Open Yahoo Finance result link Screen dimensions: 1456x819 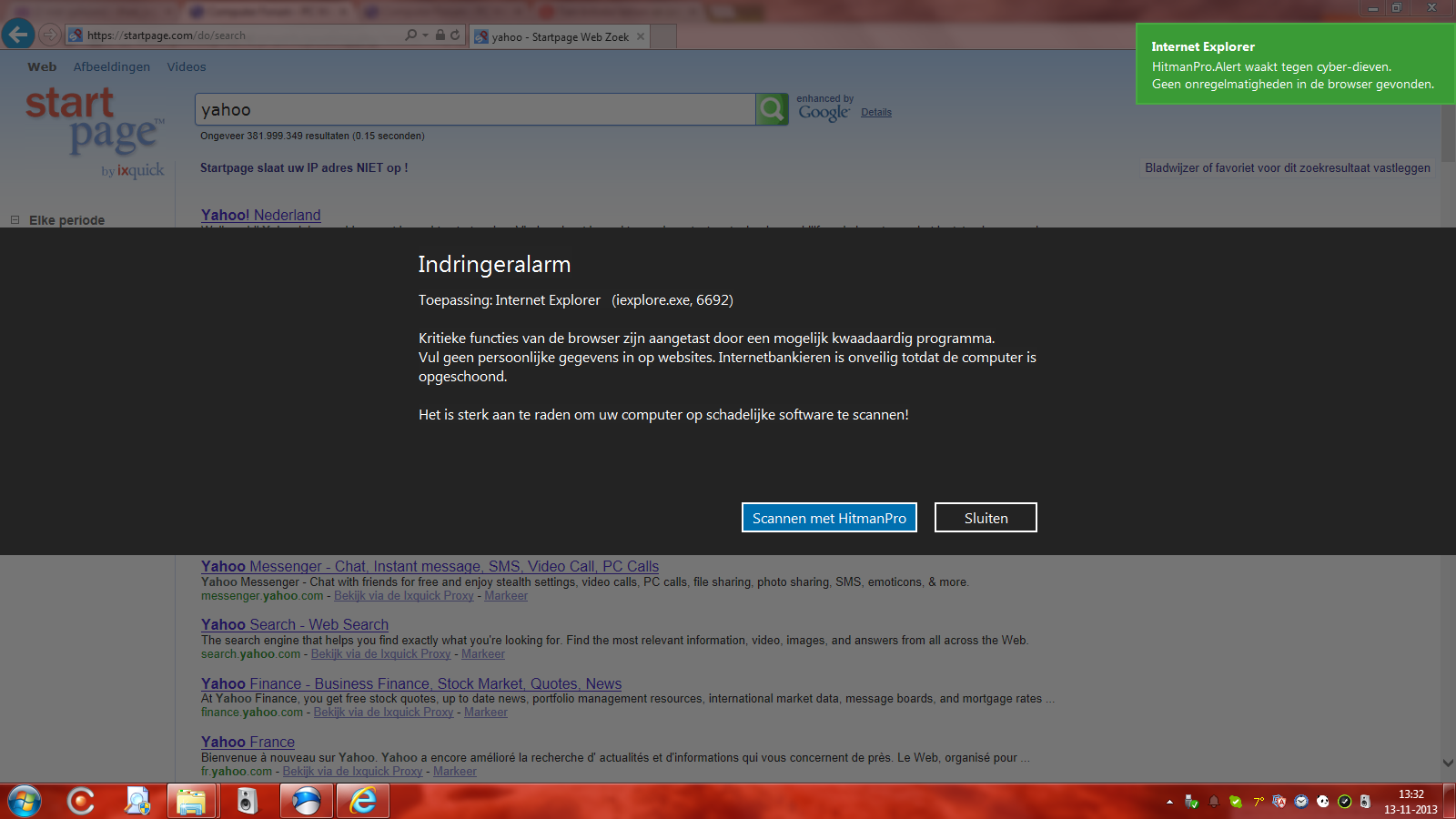coord(411,683)
